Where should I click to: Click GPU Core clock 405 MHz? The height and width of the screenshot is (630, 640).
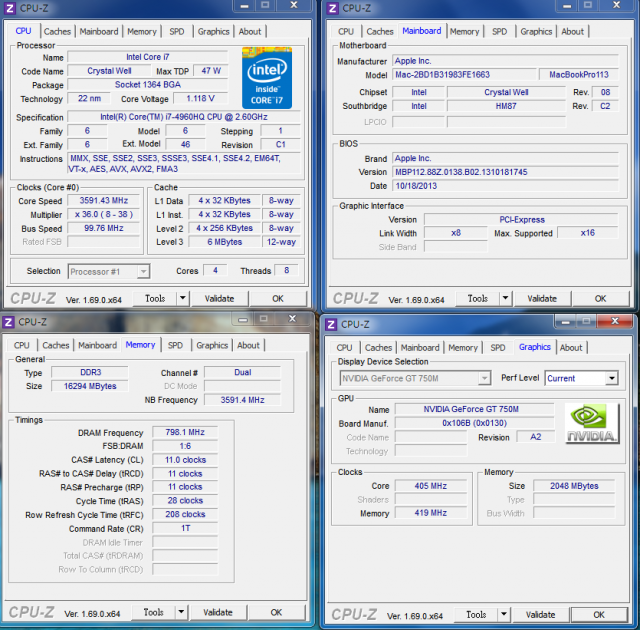[x=431, y=486]
